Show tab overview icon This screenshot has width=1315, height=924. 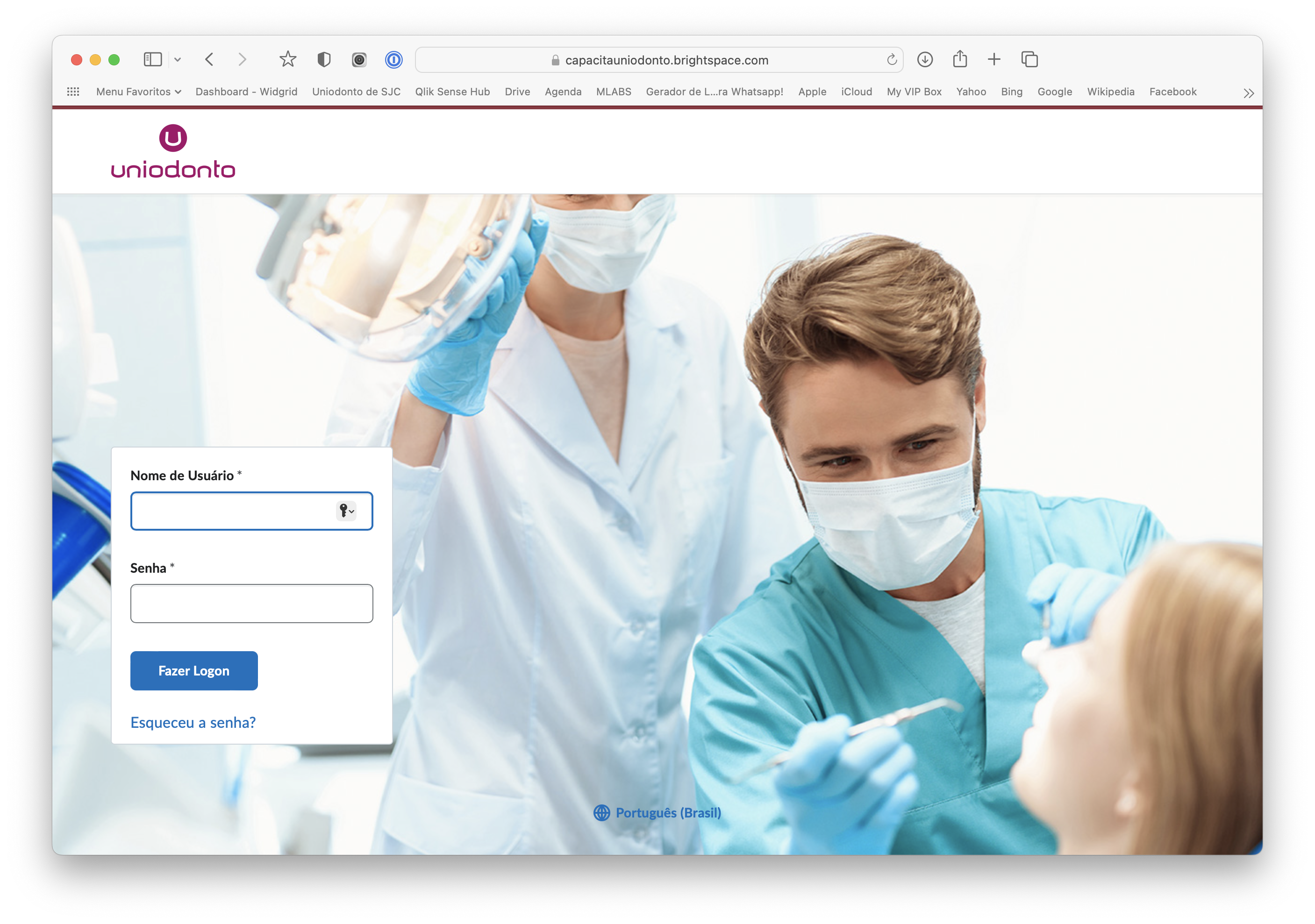tap(1029, 59)
